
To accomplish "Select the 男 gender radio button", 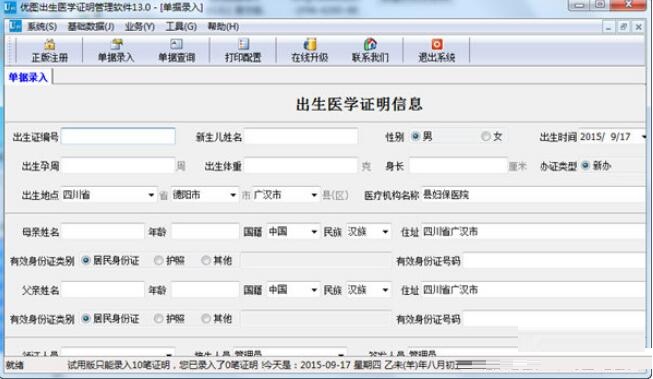I will click(415, 136).
